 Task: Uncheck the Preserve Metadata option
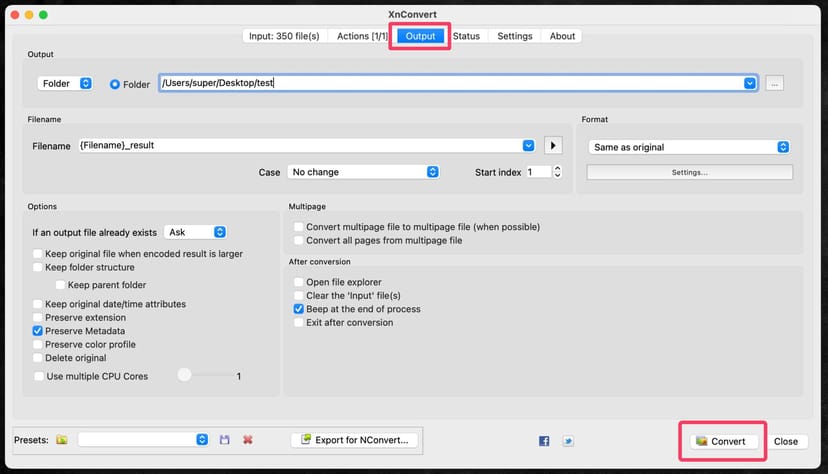pos(38,331)
